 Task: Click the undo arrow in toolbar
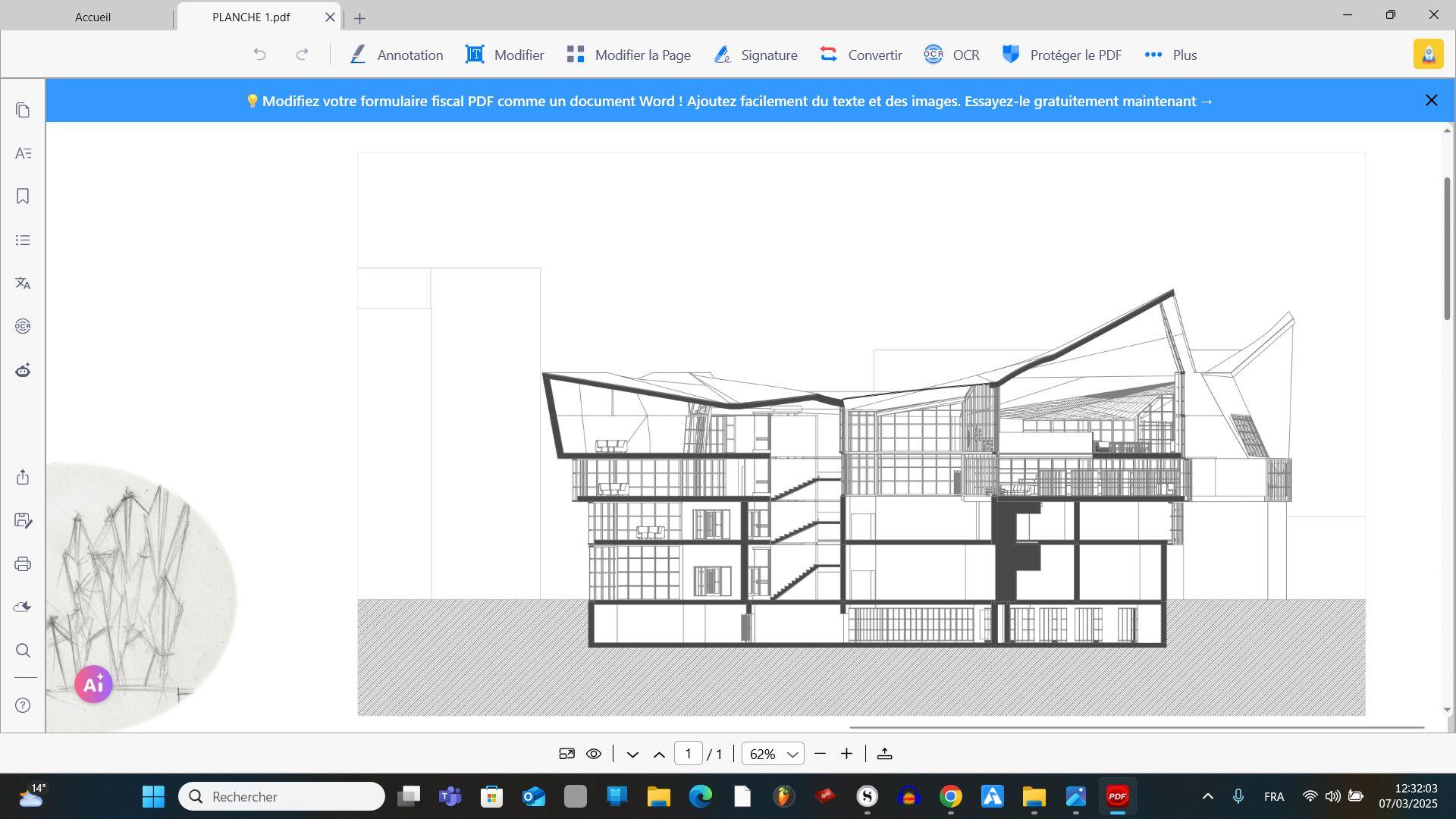point(259,55)
